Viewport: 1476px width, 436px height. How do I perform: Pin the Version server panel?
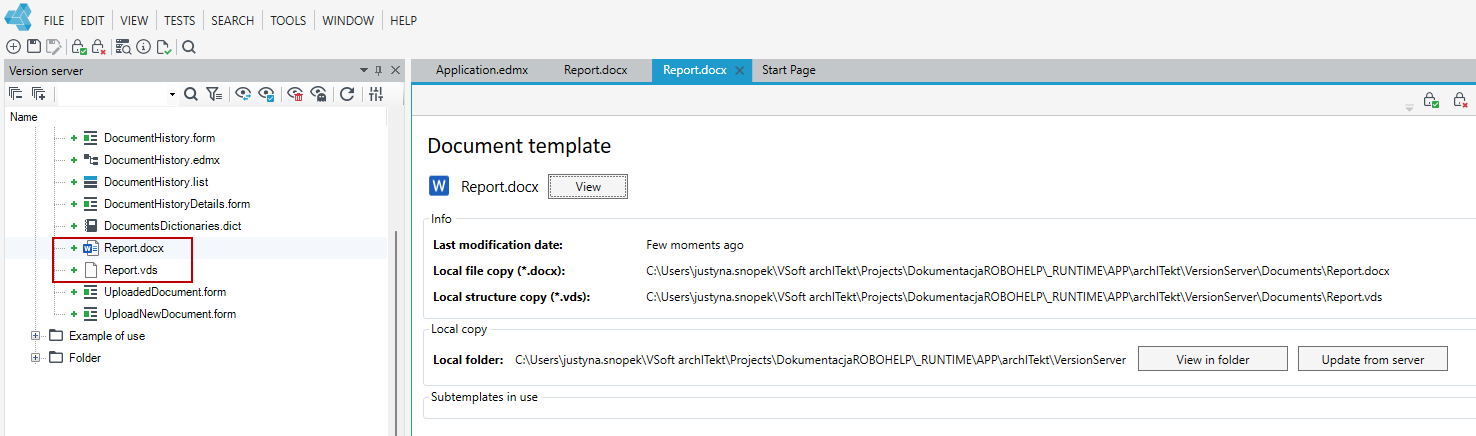378,71
